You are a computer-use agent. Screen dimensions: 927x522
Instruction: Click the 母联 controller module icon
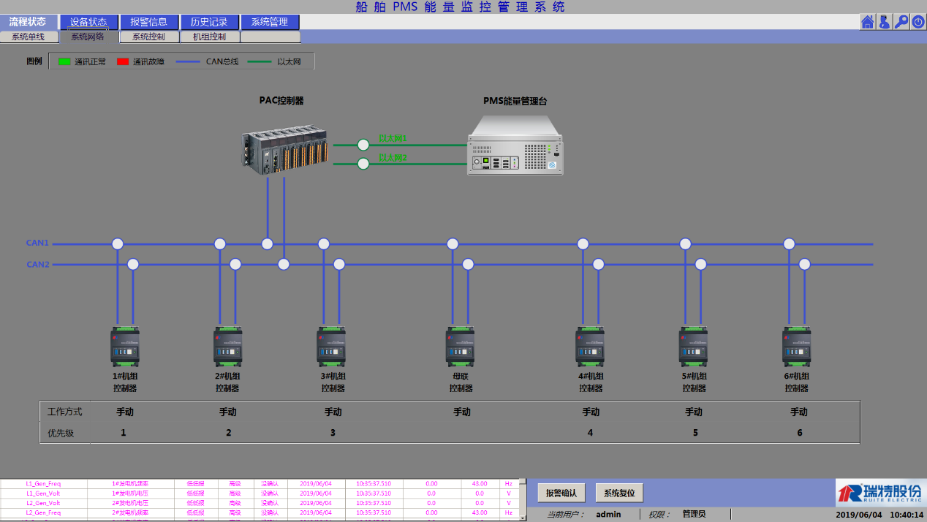pos(460,347)
